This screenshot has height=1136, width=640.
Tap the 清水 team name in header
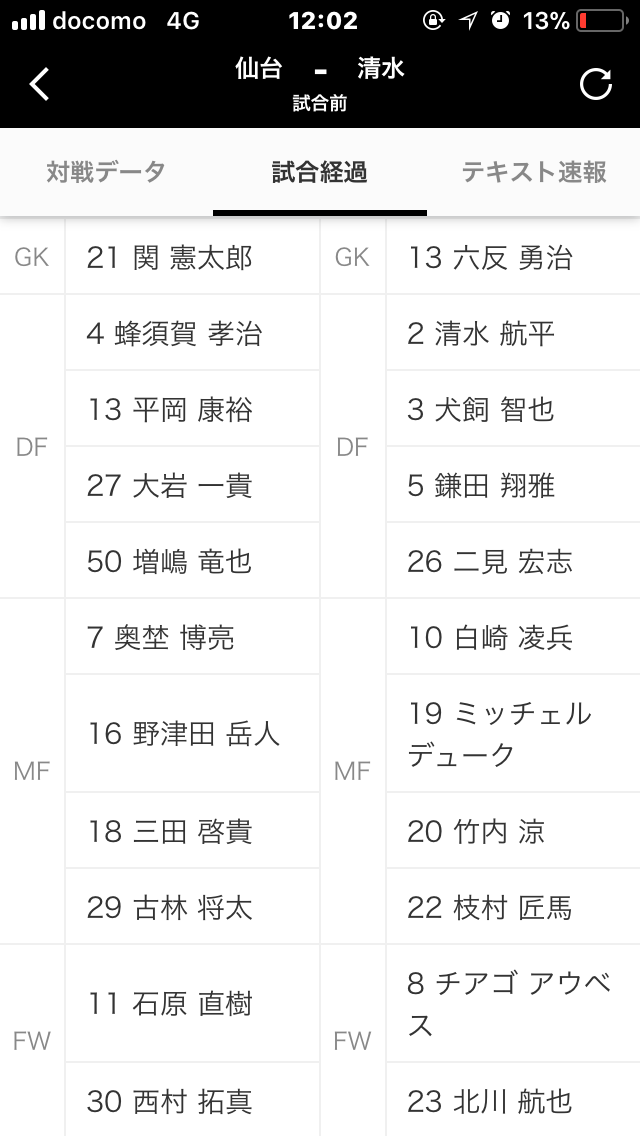[381, 70]
